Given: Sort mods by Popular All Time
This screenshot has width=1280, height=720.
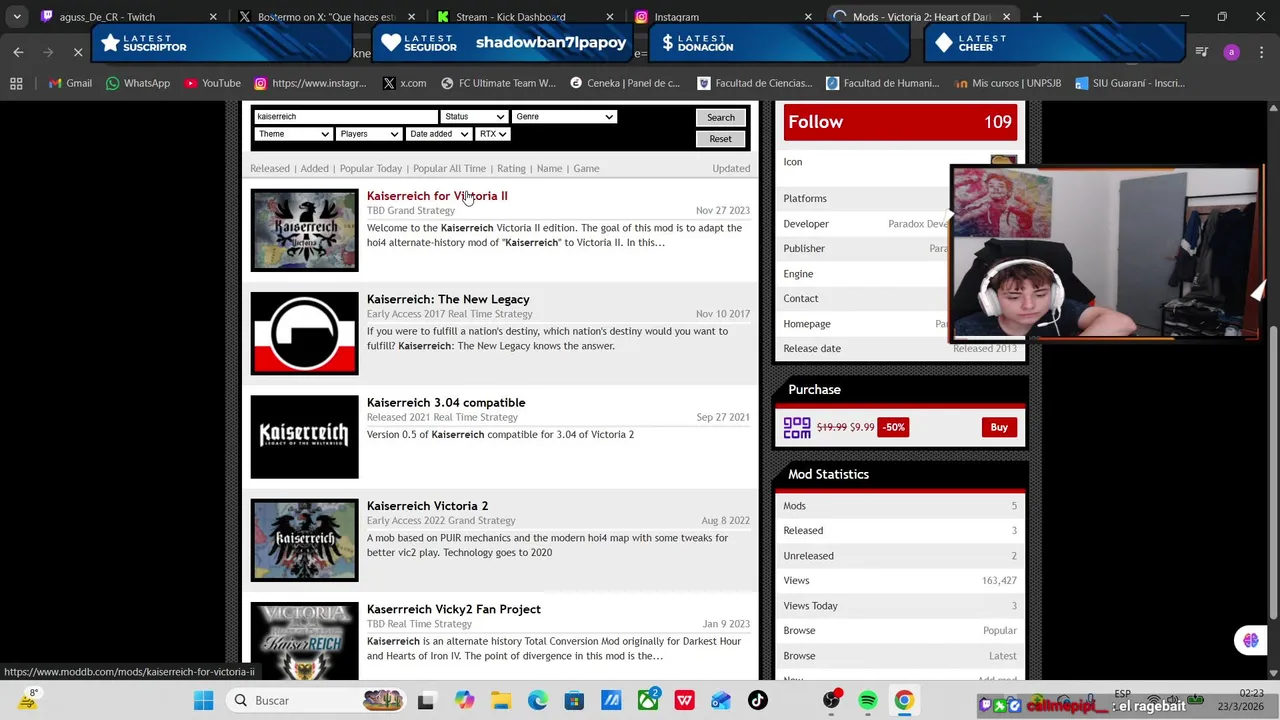Looking at the screenshot, I should click(449, 168).
